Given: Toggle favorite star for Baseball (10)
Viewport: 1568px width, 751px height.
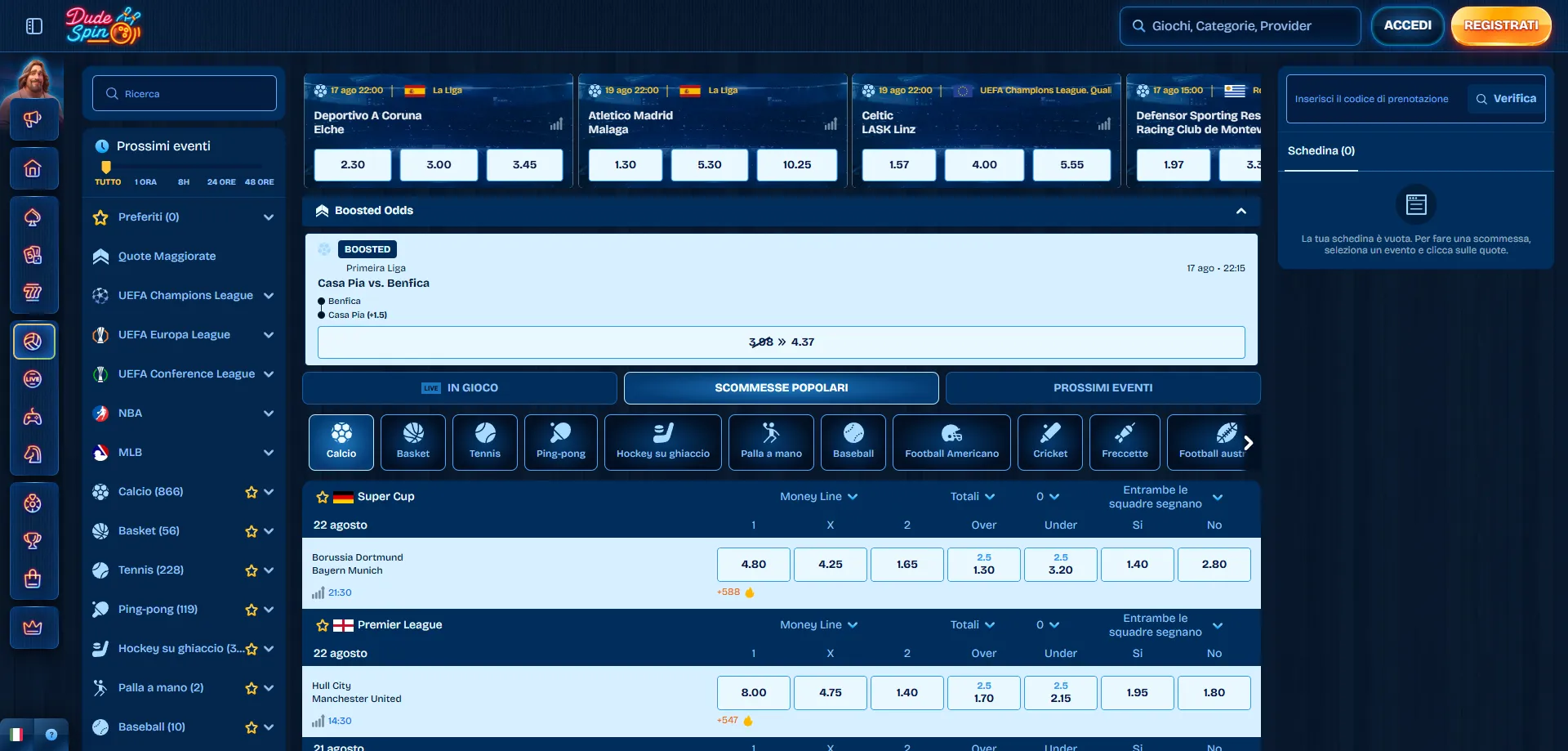Looking at the screenshot, I should (252, 727).
